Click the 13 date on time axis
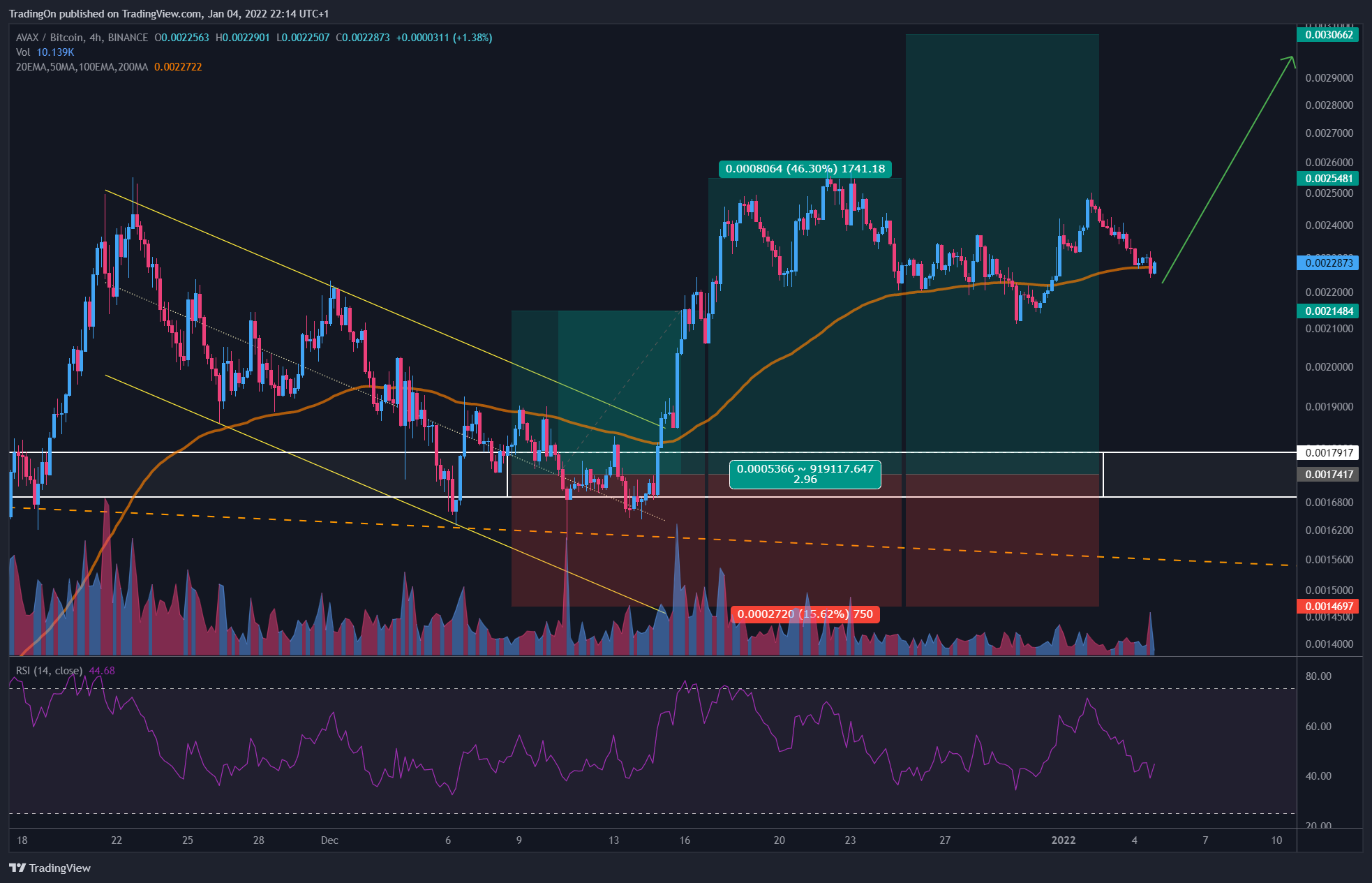The image size is (1372, 883). 613,840
